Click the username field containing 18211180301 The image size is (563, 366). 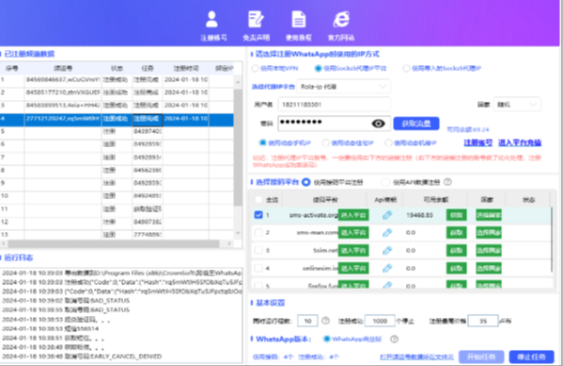pos(334,105)
